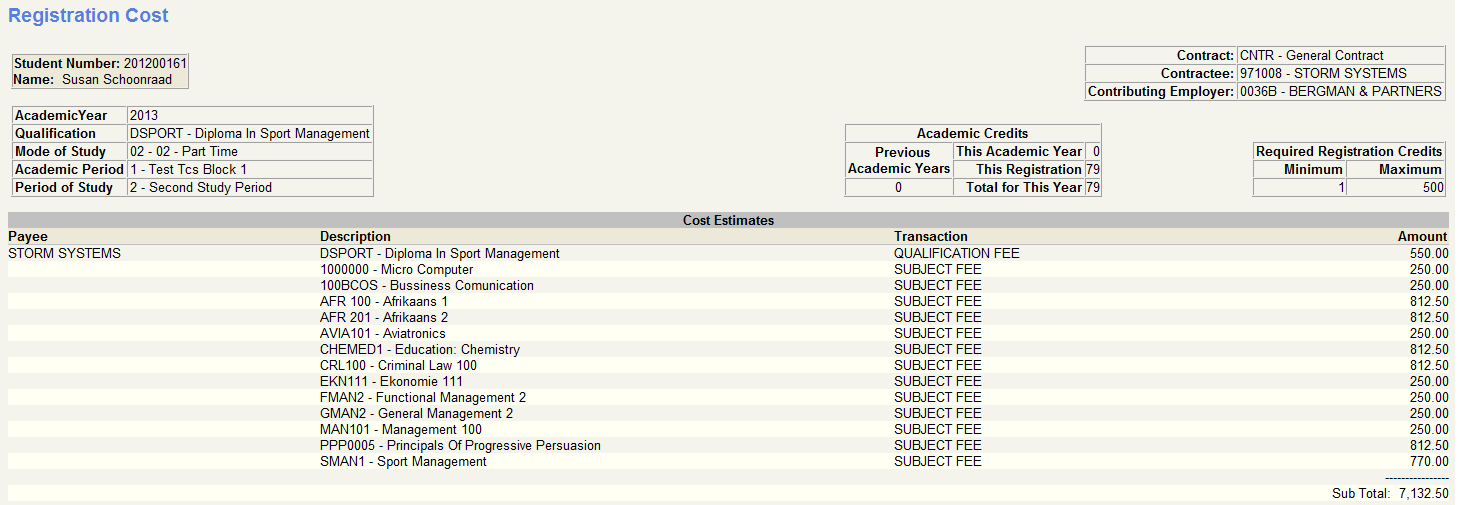This screenshot has height=505, width=1479.
Task: Select the student number 201200161
Action: coord(155,64)
